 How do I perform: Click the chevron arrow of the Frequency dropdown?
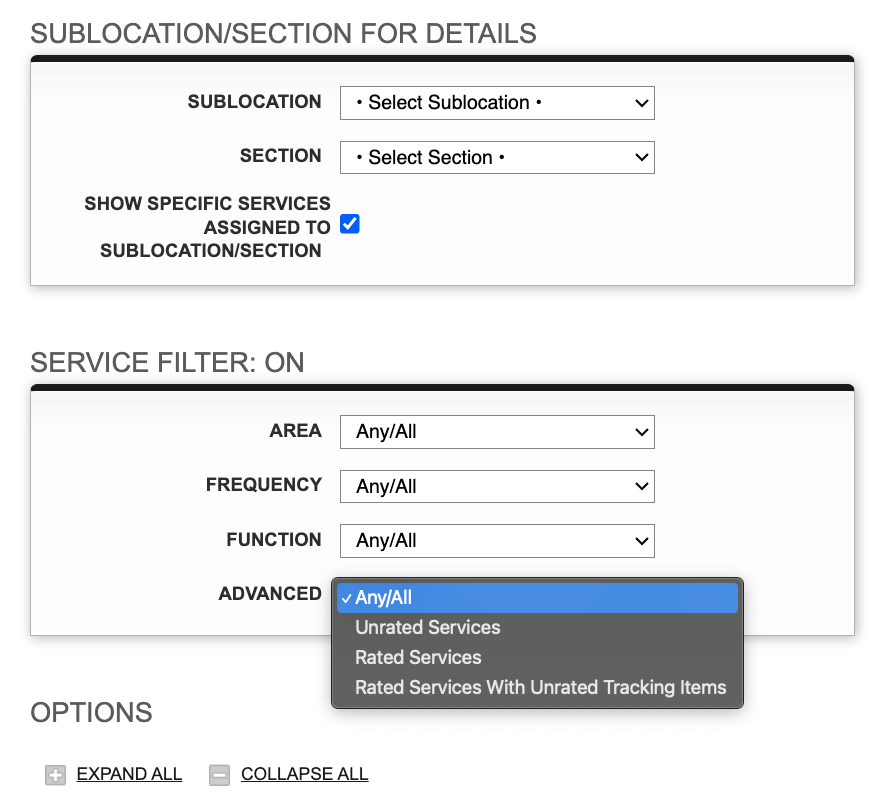coord(641,487)
